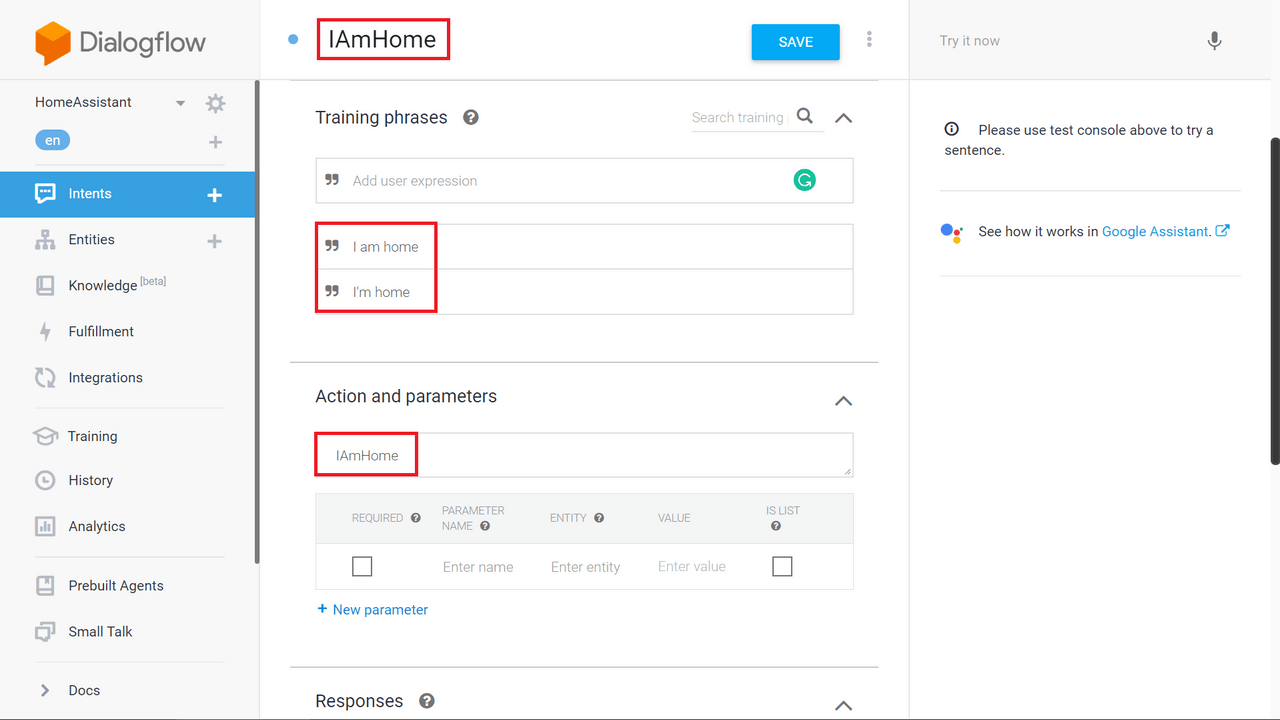Check the Is List parameter checkbox
Screen dimensions: 1280x720
pos(782,567)
